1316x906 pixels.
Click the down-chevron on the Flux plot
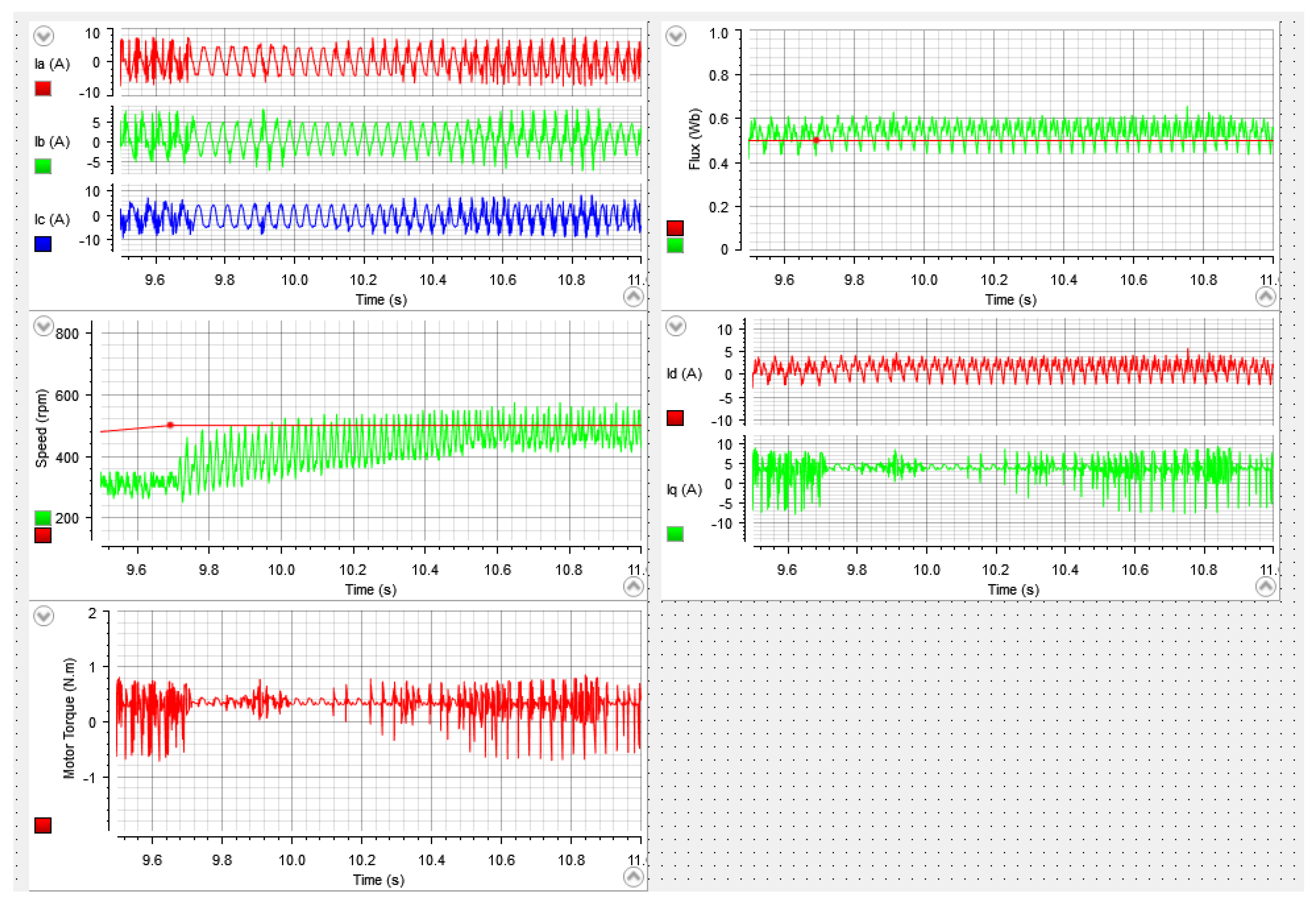[675, 36]
